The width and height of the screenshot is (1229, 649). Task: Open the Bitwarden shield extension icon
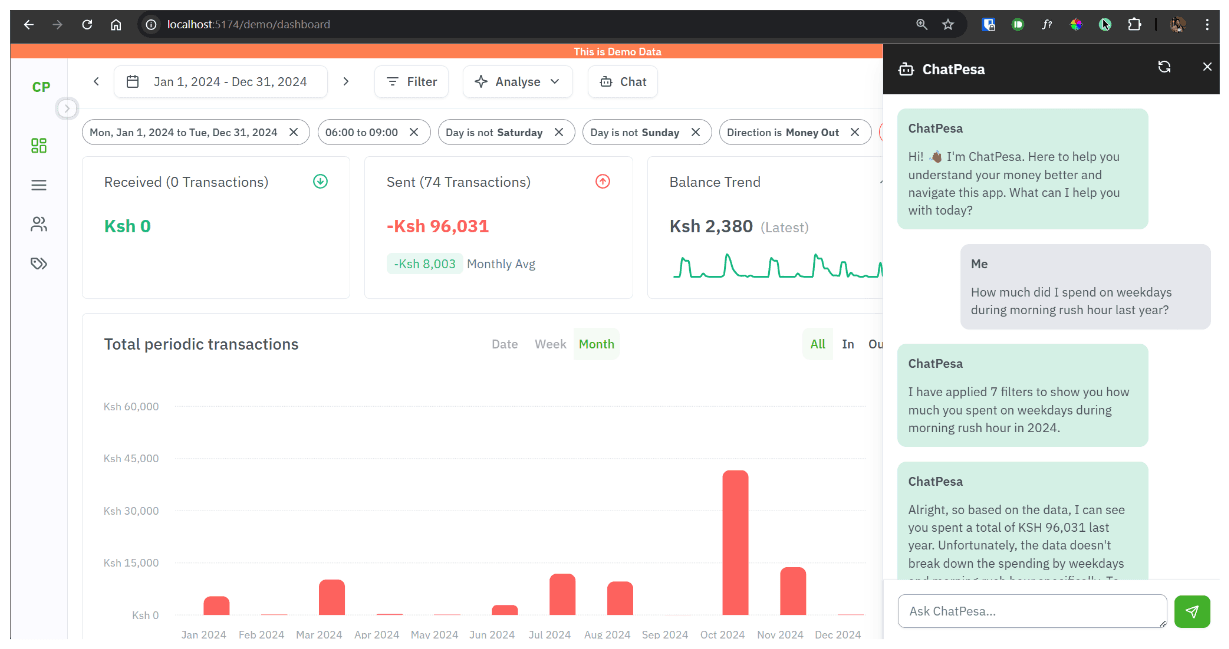pyautogui.click(x=988, y=24)
